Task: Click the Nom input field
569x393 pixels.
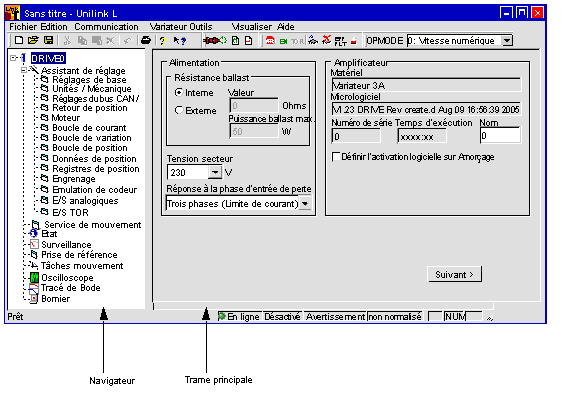Action: (x=500, y=136)
